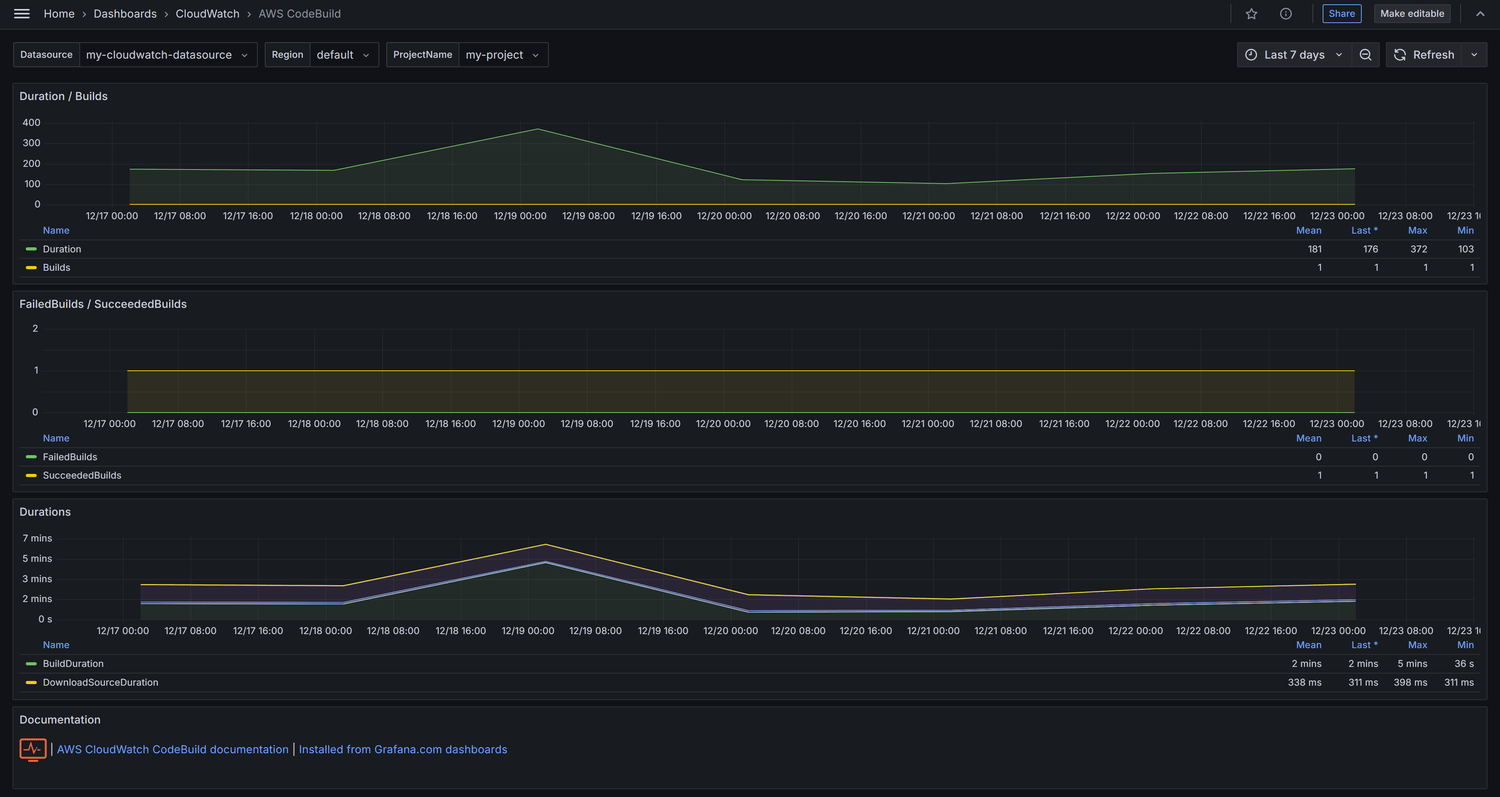This screenshot has height=797, width=1500.
Task: Click the CloudWatch documentation monitor icon
Action: (x=33, y=749)
